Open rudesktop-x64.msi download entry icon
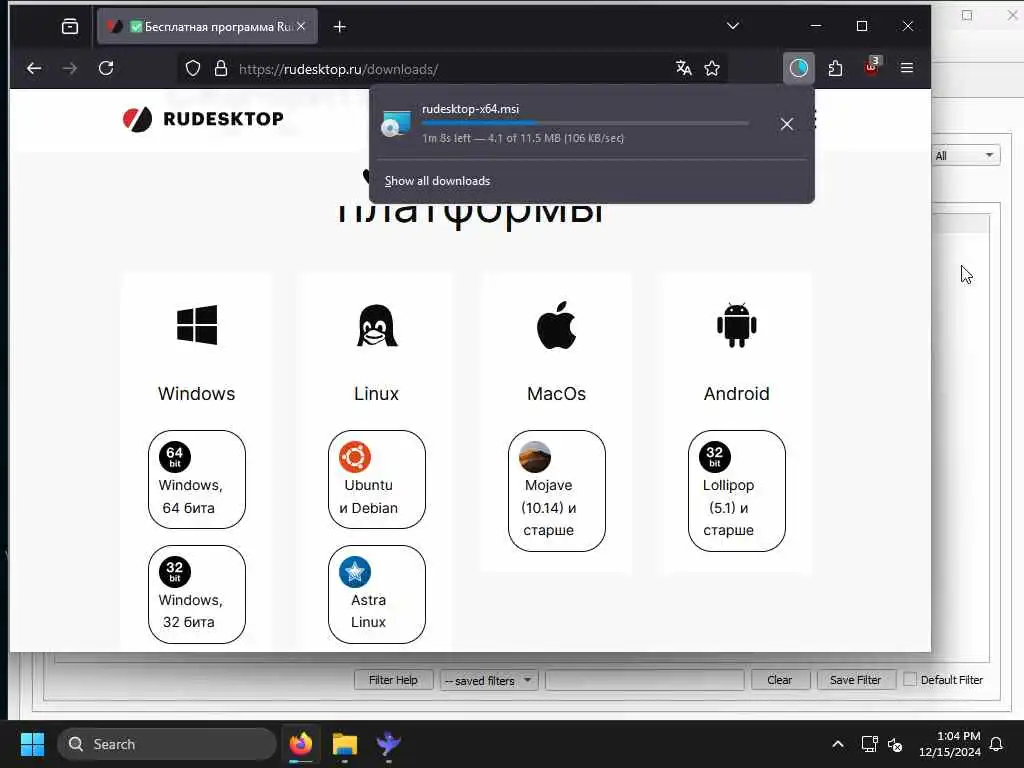This screenshot has width=1024, height=768. [396, 123]
